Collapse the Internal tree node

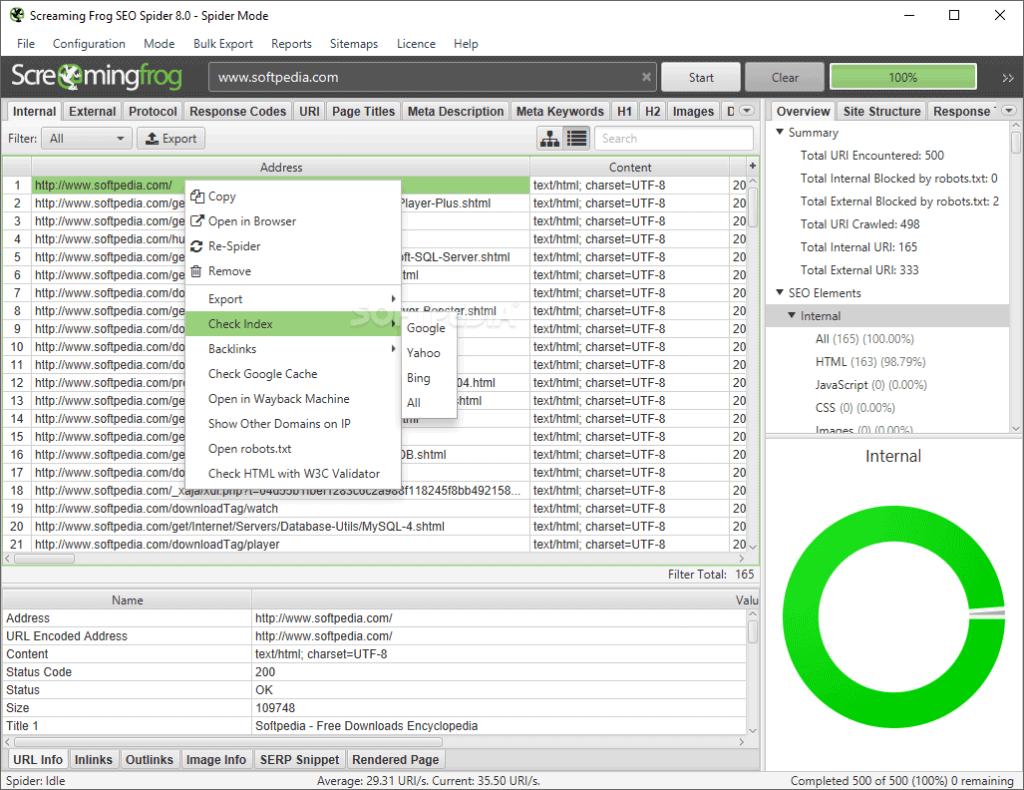click(792, 315)
